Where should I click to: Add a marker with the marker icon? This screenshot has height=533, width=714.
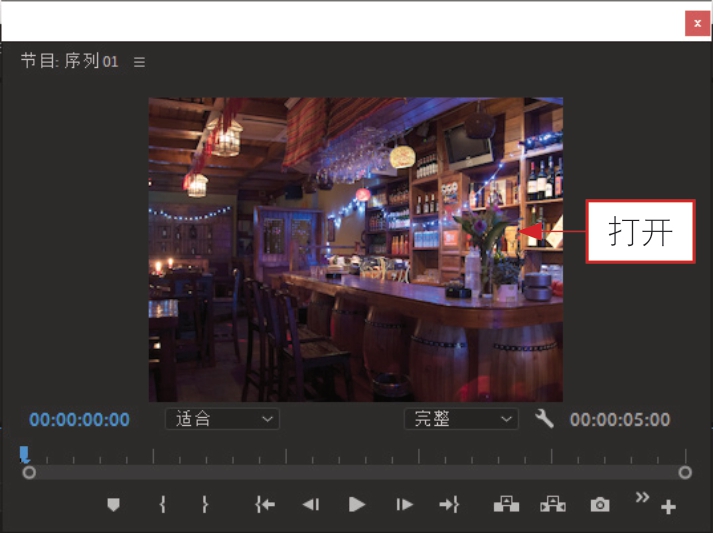pos(113,504)
